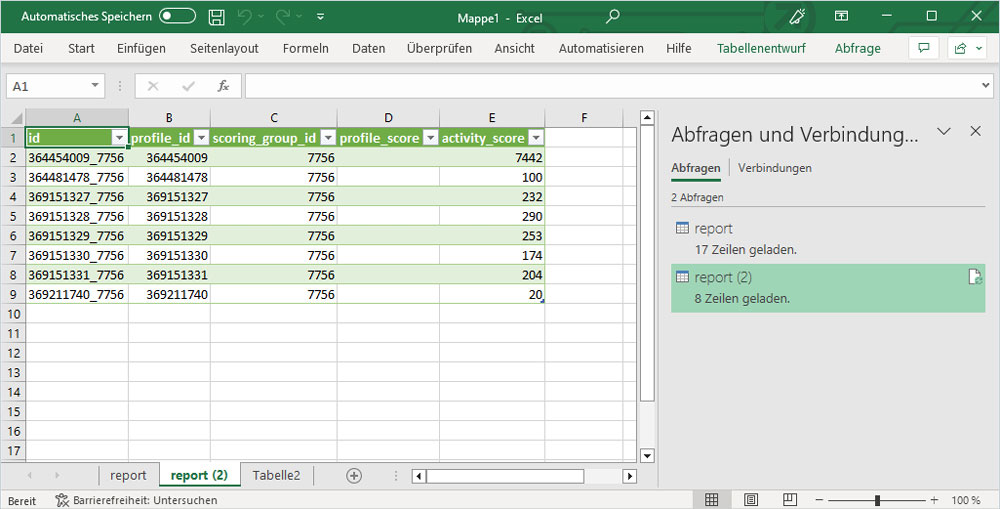Select the Abfragen pane tab

pos(696,168)
